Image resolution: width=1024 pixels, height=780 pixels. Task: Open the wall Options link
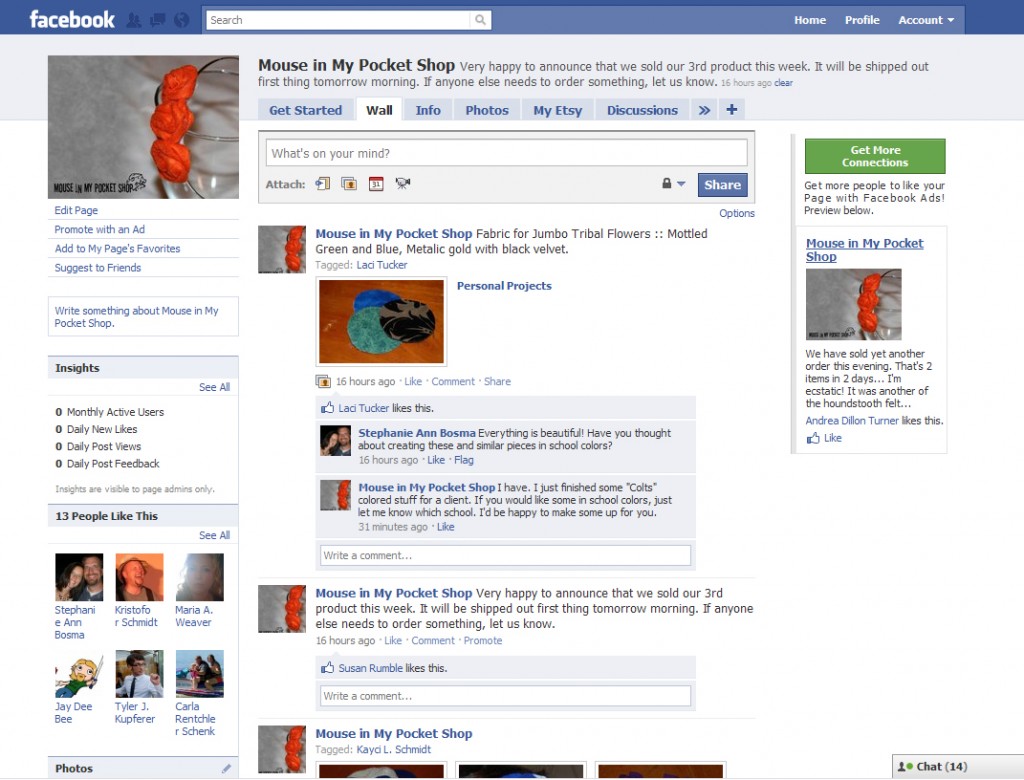(737, 213)
